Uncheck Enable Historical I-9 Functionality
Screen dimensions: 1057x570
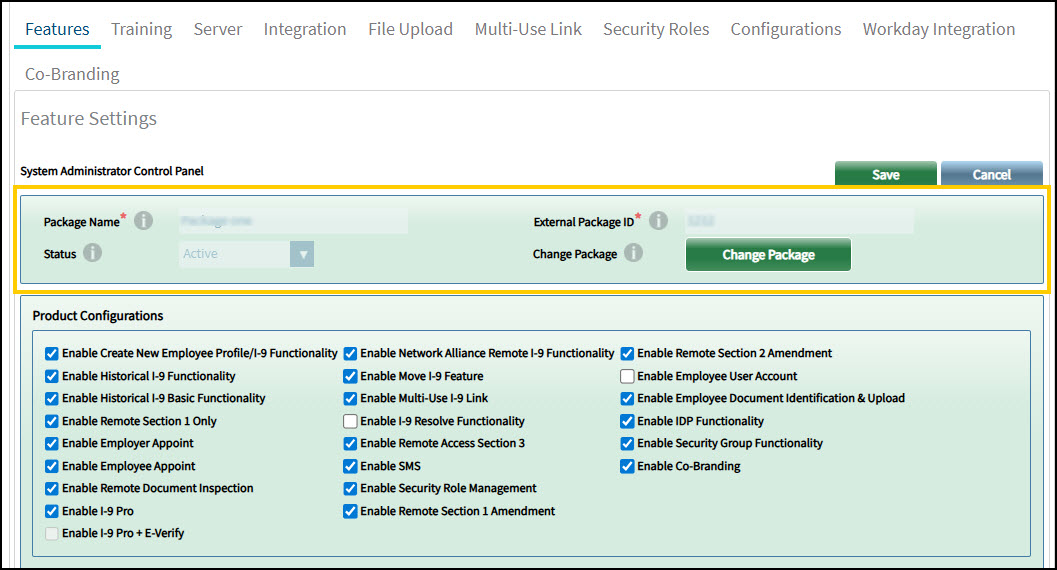[x=52, y=376]
